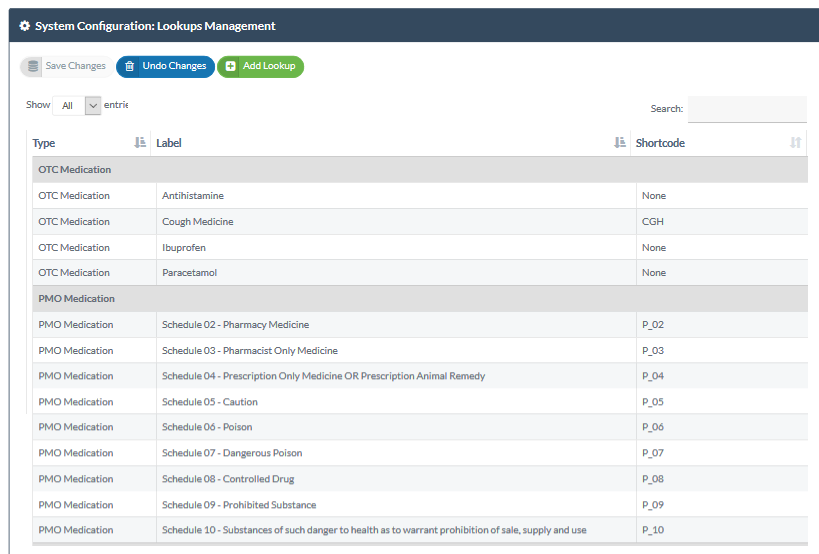Select the Schedule 09 Prohibited Substance label
Image resolution: width=819 pixels, height=554 pixels.
[x=239, y=505]
